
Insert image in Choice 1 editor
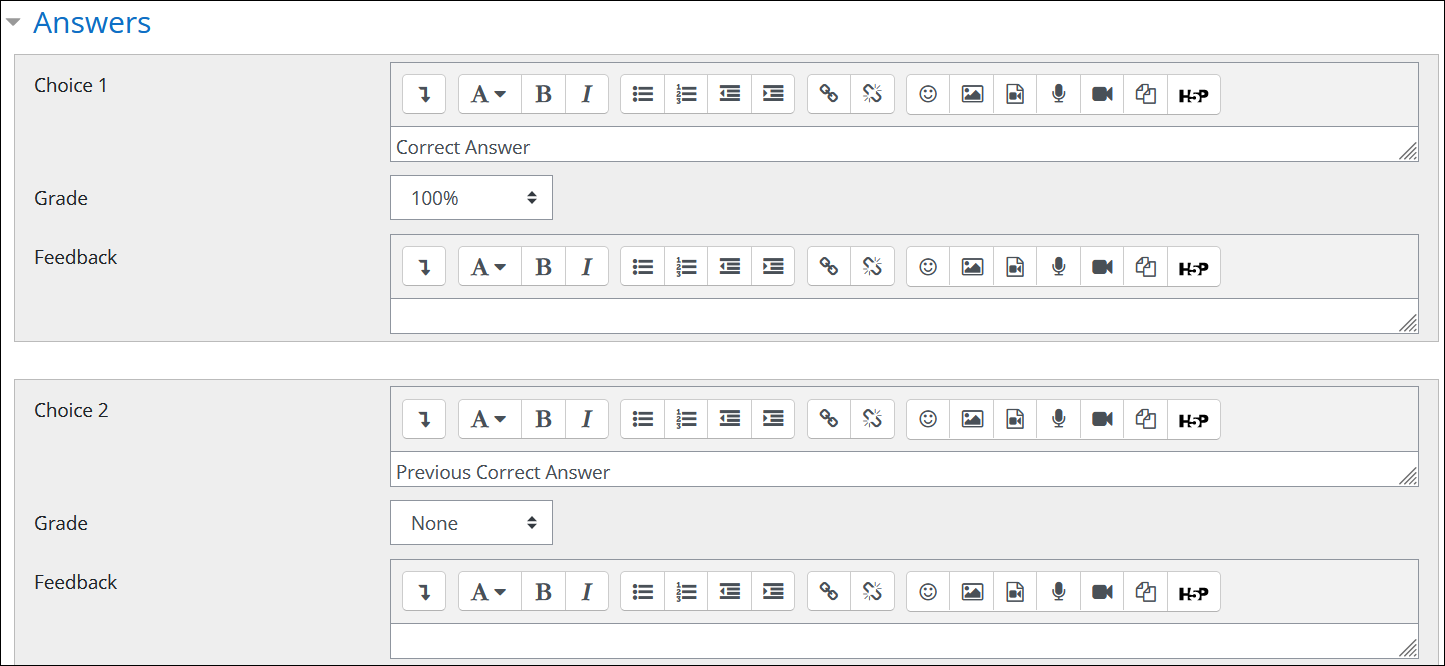tap(972, 94)
